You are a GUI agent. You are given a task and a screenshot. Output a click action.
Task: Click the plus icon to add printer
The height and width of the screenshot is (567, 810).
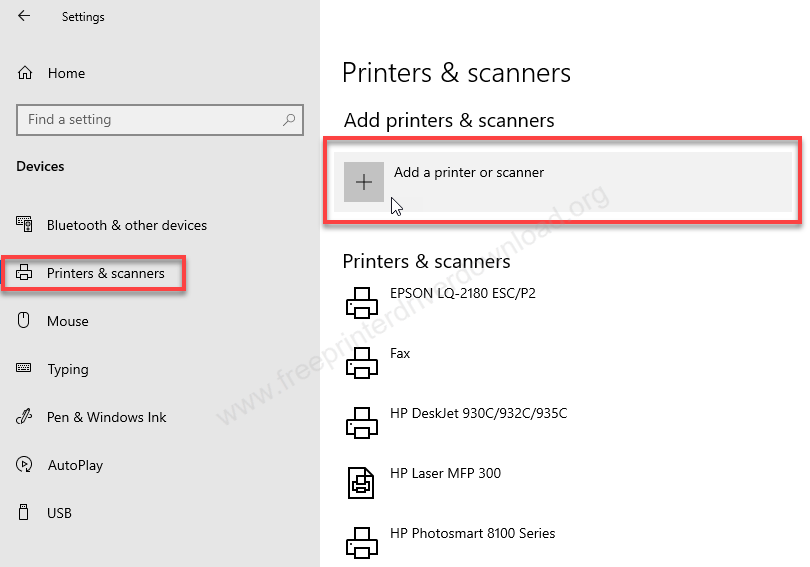tap(364, 182)
